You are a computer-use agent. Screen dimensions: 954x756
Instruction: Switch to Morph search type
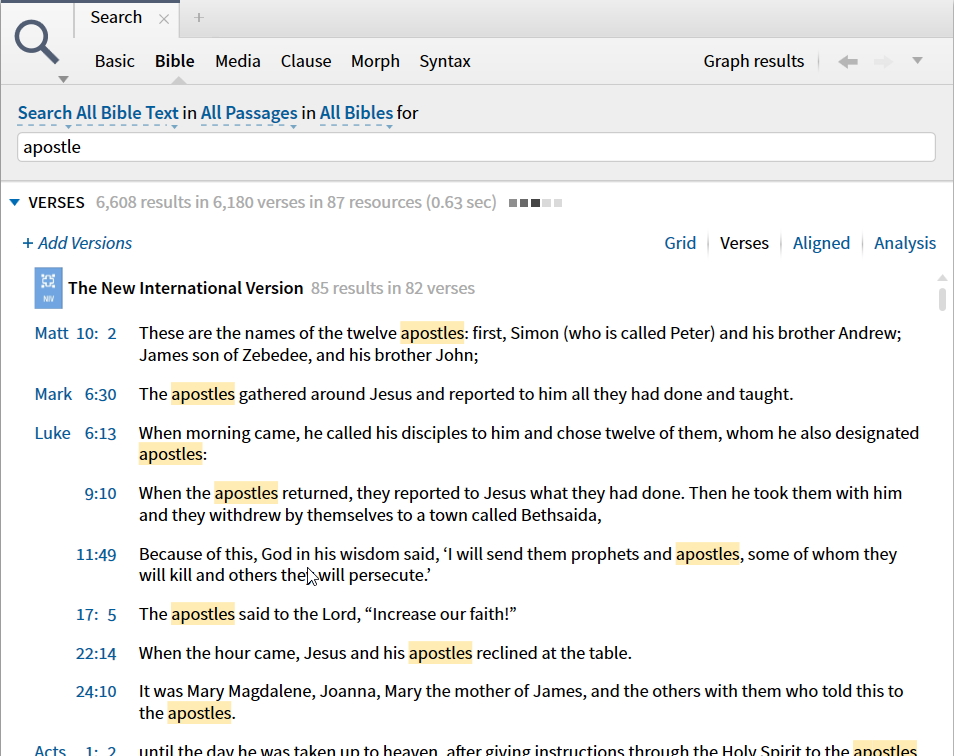point(375,61)
